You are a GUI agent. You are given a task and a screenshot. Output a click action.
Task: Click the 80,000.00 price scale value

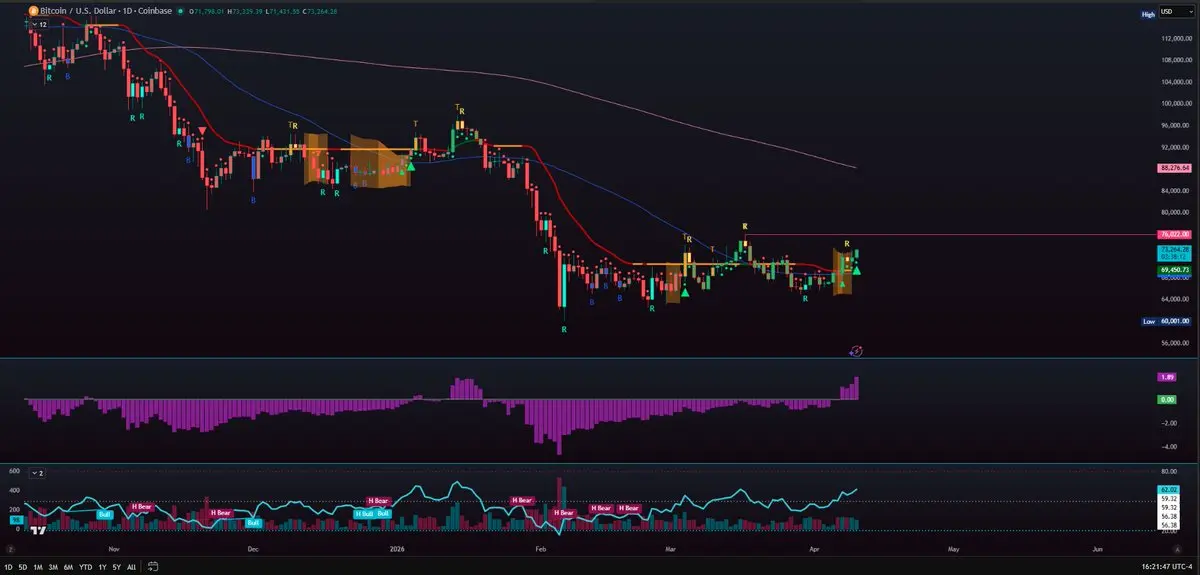(1175, 212)
